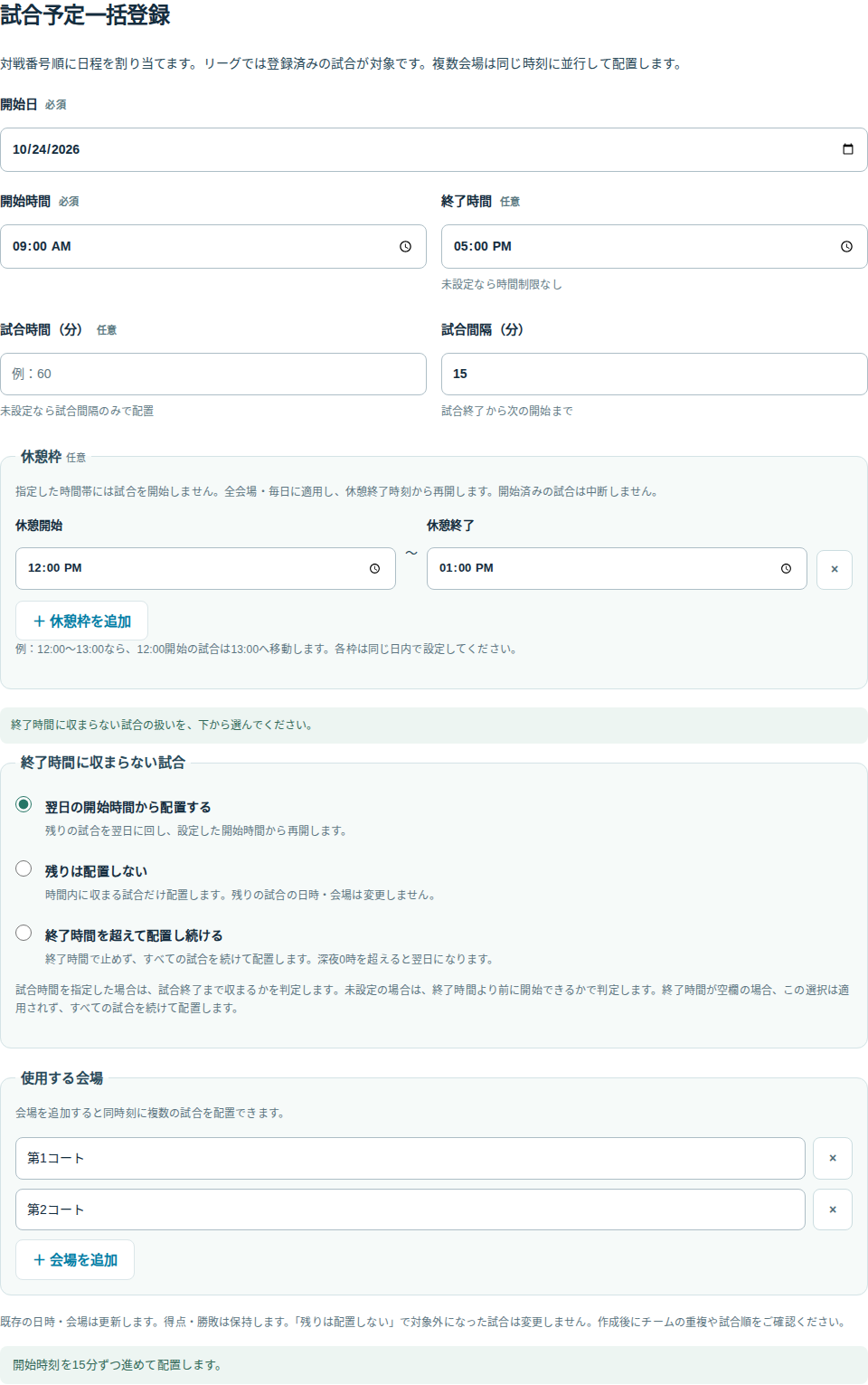
Task: Click the 会場を追加 button
Action: [x=75, y=1259]
